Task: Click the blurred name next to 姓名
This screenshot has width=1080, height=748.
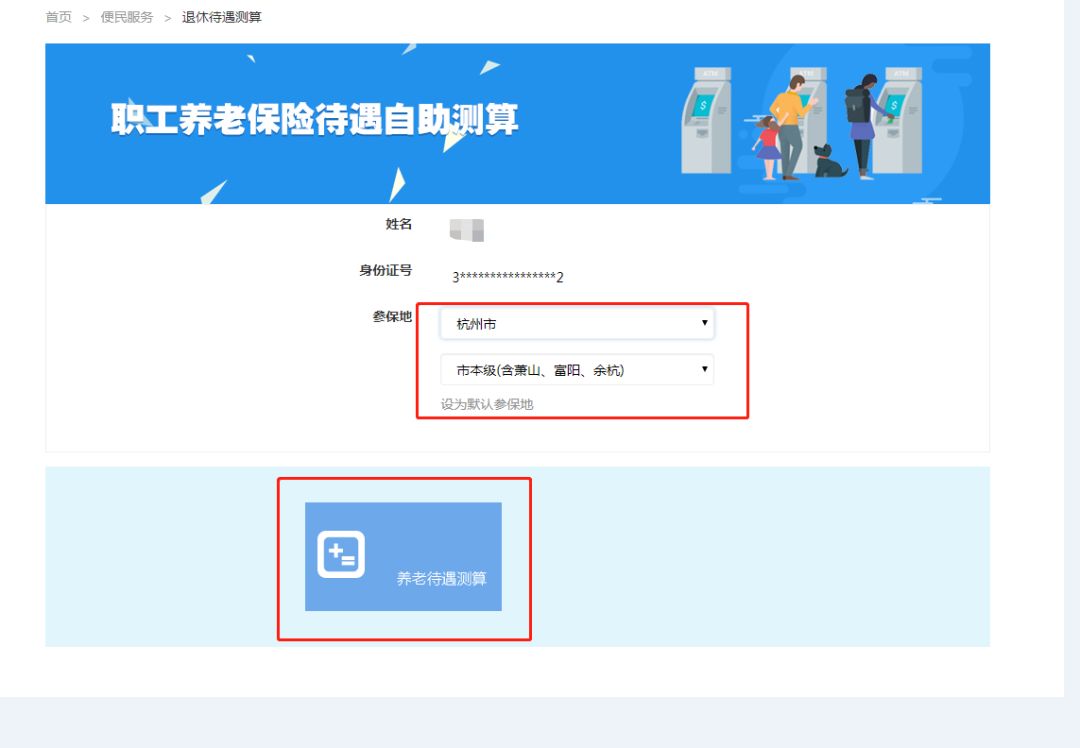Action: [467, 230]
